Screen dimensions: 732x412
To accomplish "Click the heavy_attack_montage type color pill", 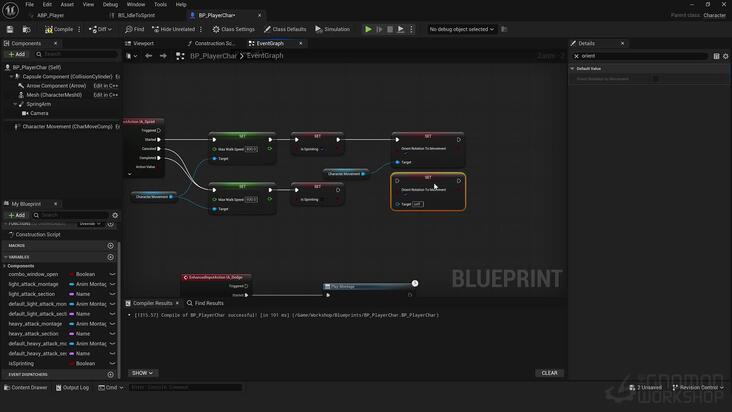I will point(71,324).
